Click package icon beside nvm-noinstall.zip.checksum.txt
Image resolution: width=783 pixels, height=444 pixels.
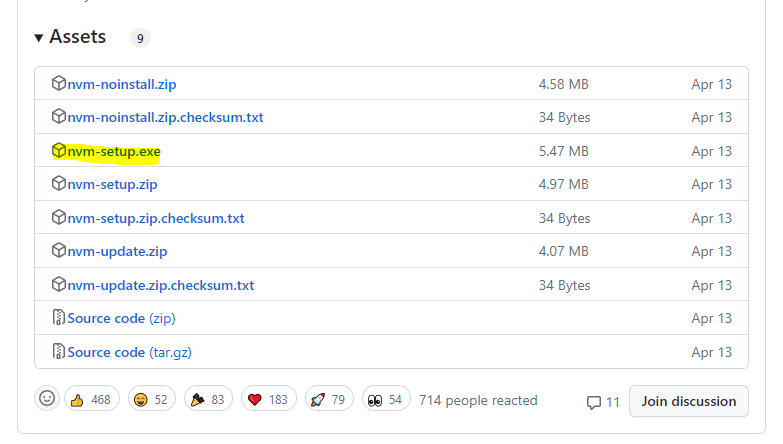tap(59, 116)
